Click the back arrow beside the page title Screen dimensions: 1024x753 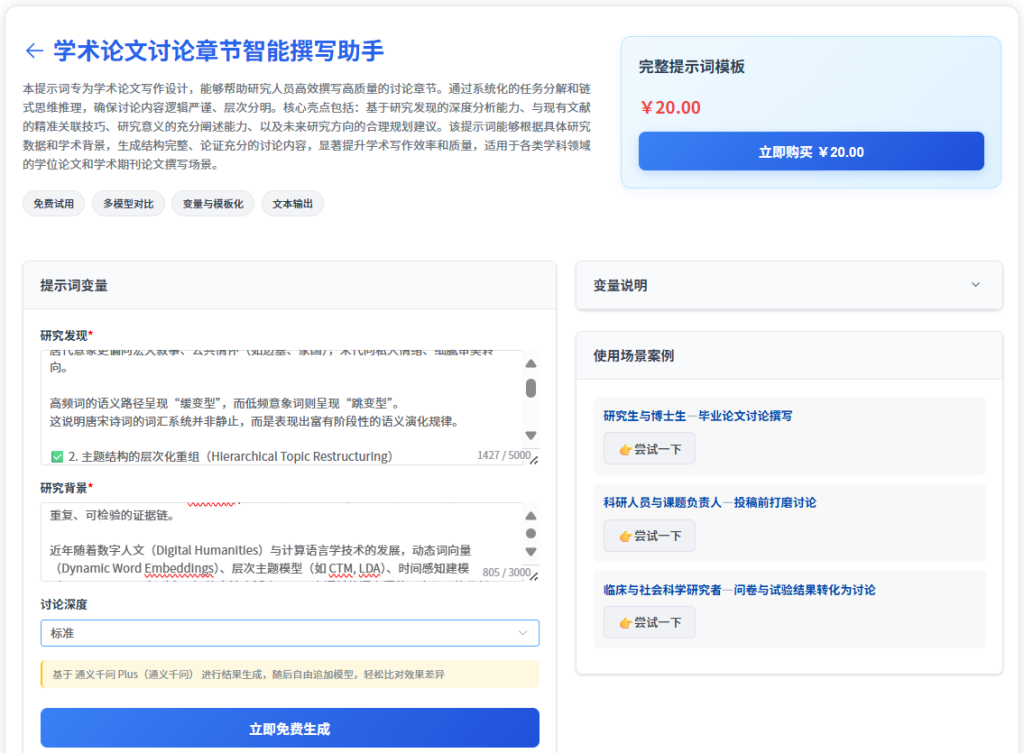[34, 51]
